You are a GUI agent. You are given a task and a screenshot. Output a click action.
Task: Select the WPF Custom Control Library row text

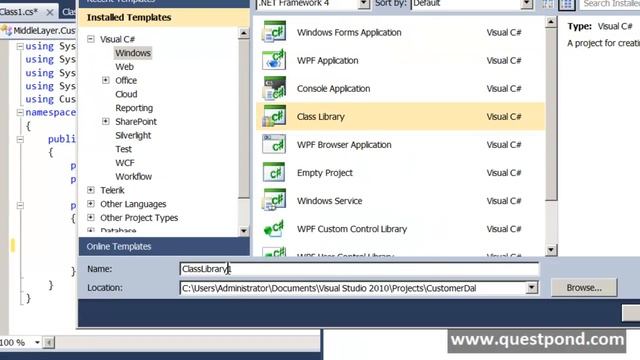coord(352,229)
